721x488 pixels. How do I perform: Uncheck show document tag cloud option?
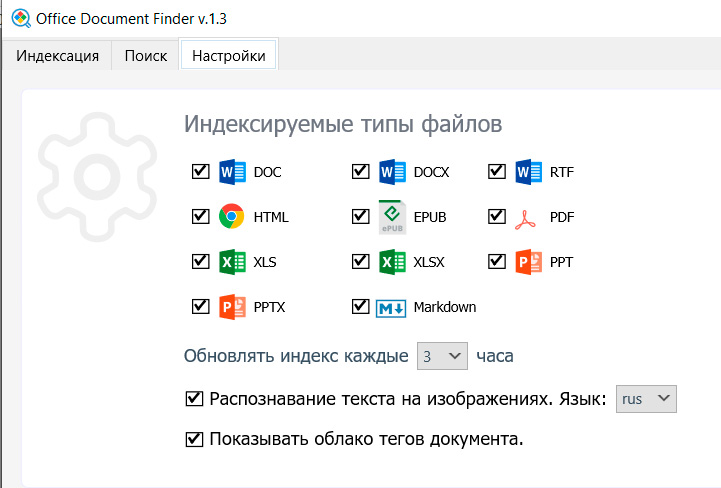point(195,439)
